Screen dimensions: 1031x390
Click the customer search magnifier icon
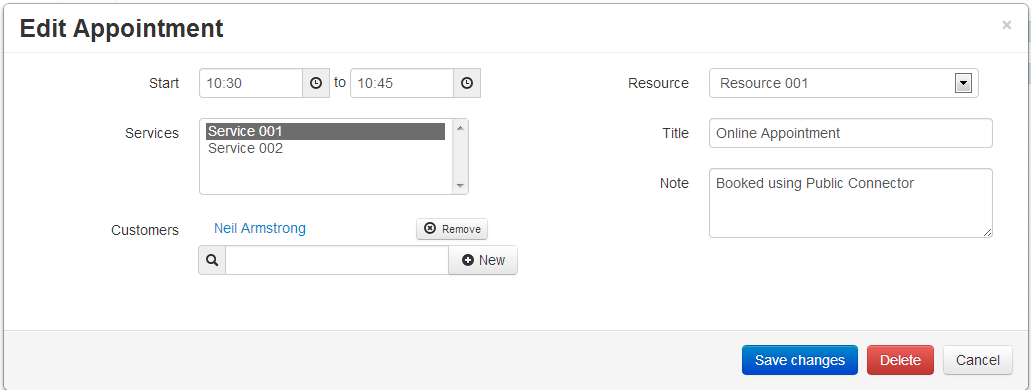coord(212,260)
